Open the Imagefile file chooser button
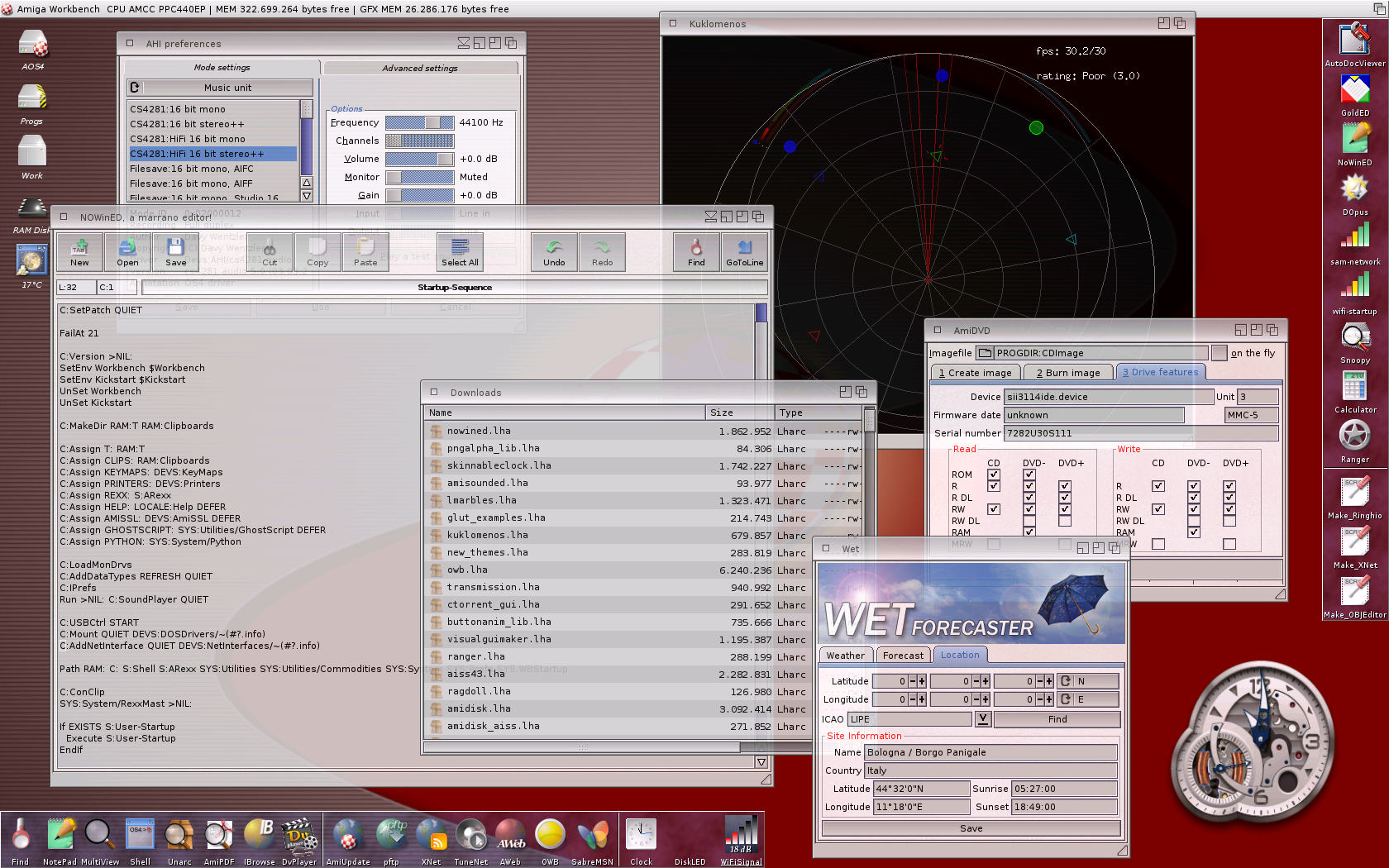Viewport: 1389px width, 868px height. click(985, 353)
